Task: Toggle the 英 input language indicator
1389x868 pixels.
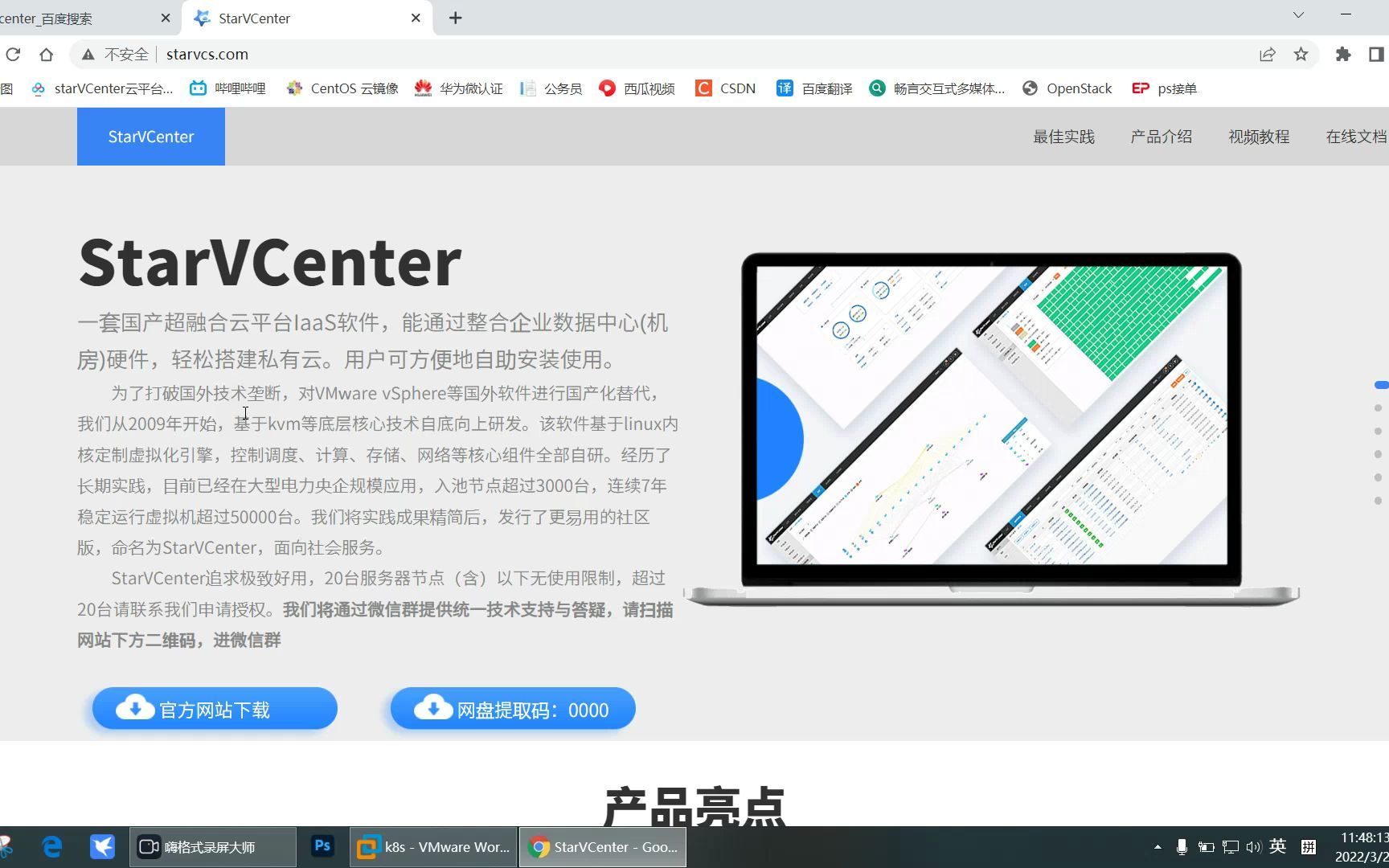Action: point(1277,846)
